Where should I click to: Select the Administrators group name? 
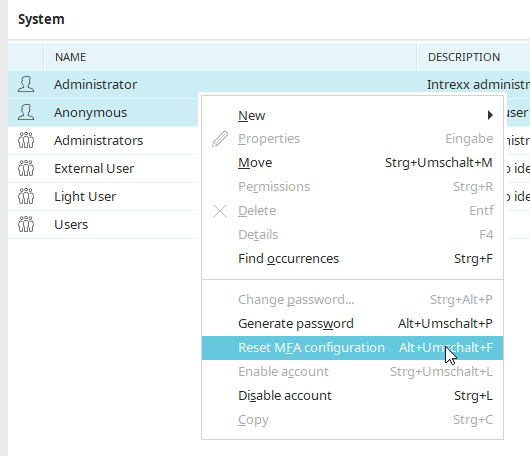click(99, 141)
